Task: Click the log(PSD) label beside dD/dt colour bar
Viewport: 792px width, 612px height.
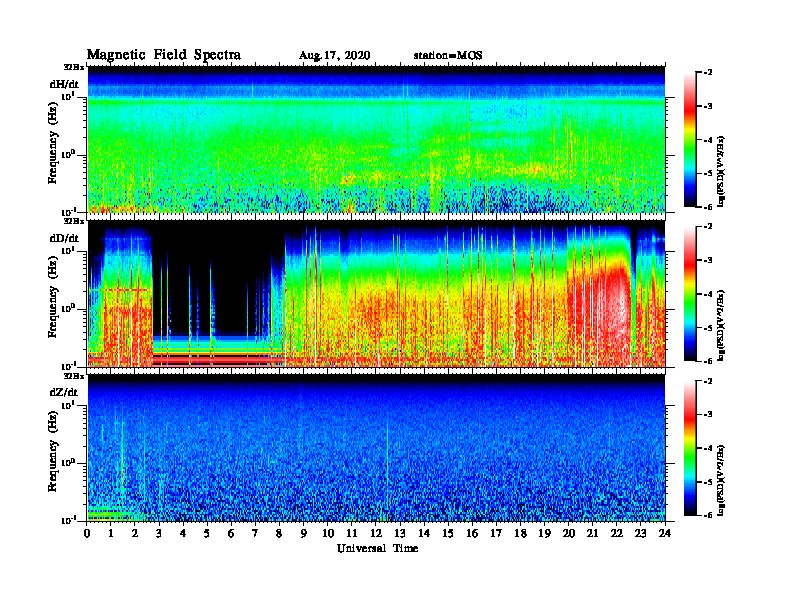Action: 721,325
